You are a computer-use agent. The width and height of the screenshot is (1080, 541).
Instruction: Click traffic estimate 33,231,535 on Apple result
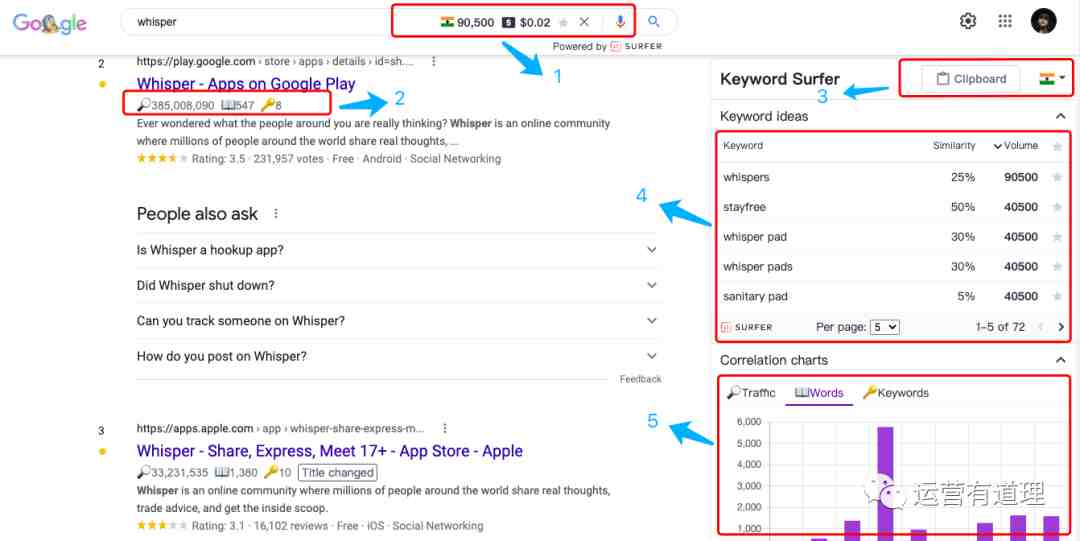(172, 473)
